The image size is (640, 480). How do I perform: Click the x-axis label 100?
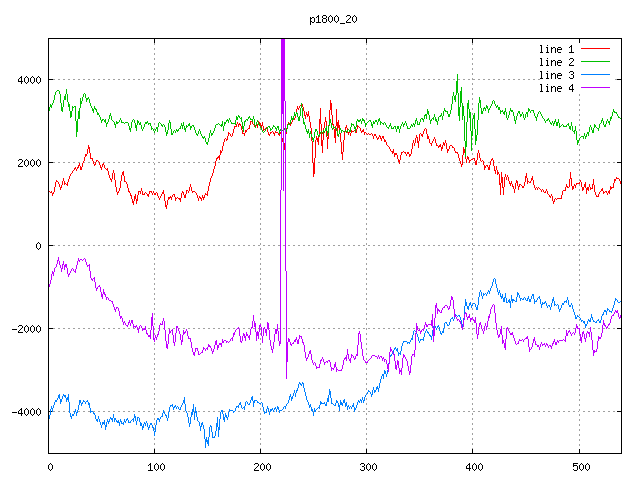156,467
